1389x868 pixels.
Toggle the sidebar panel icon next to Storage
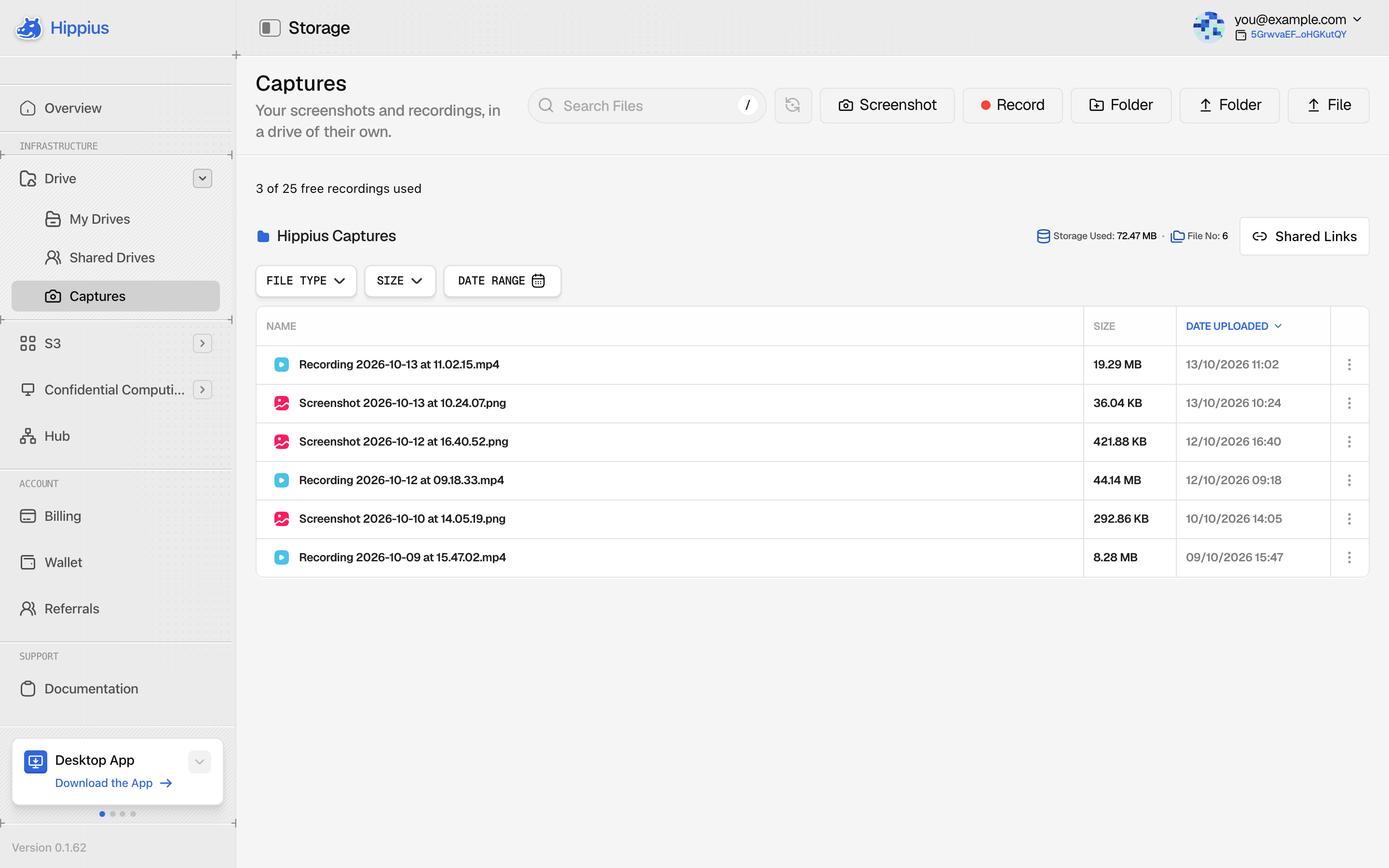coord(270,27)
